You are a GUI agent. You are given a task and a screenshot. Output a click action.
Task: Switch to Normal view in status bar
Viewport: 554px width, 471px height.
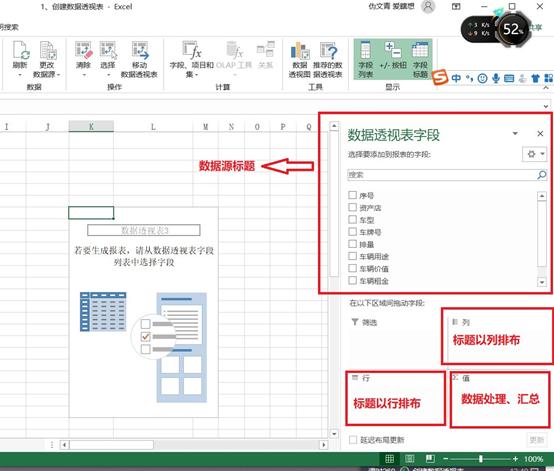pos(389,459)
